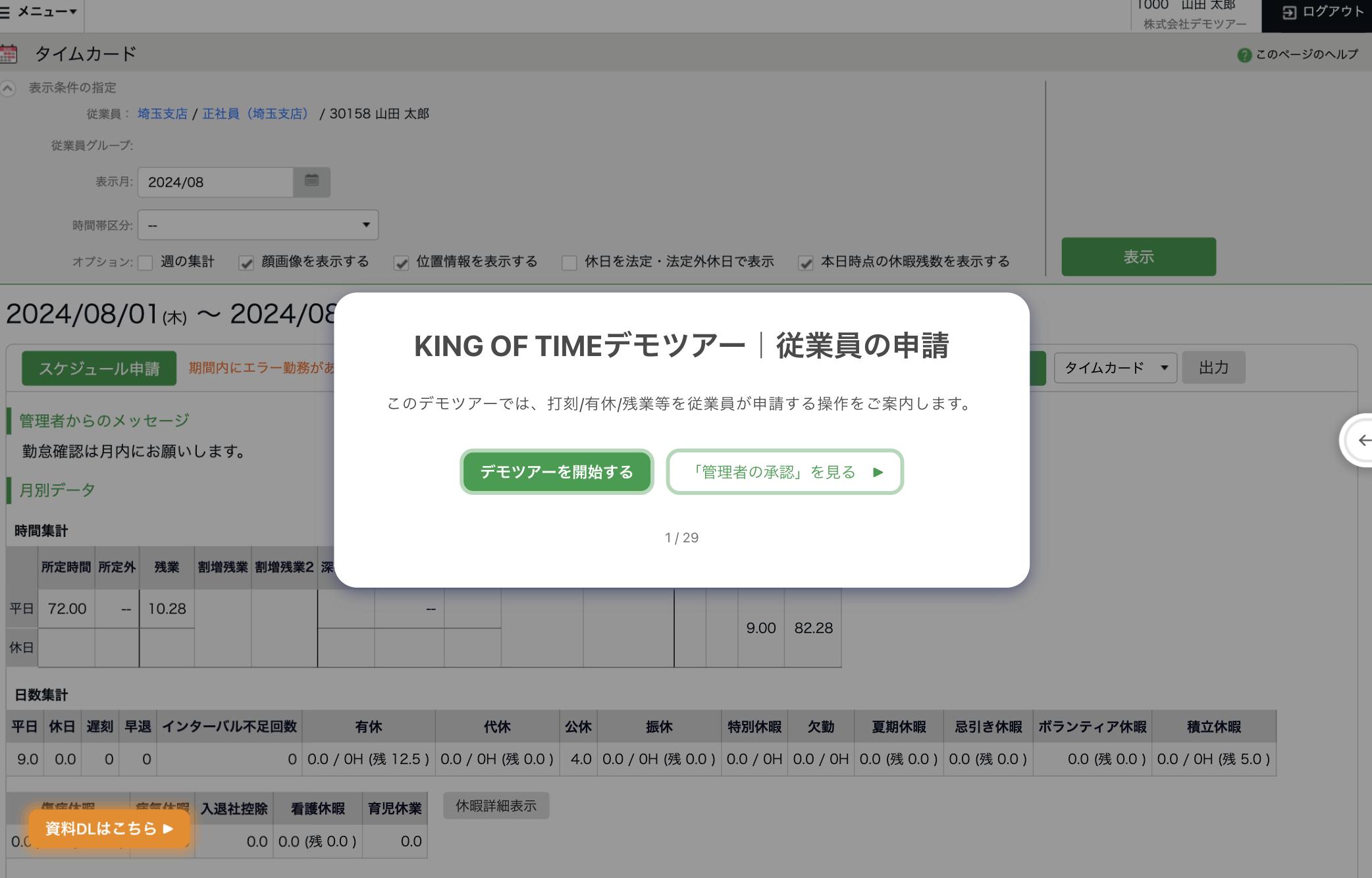Click the 振休 column header
Viewport: 1372px width, 878px height.
pos(659,727)
